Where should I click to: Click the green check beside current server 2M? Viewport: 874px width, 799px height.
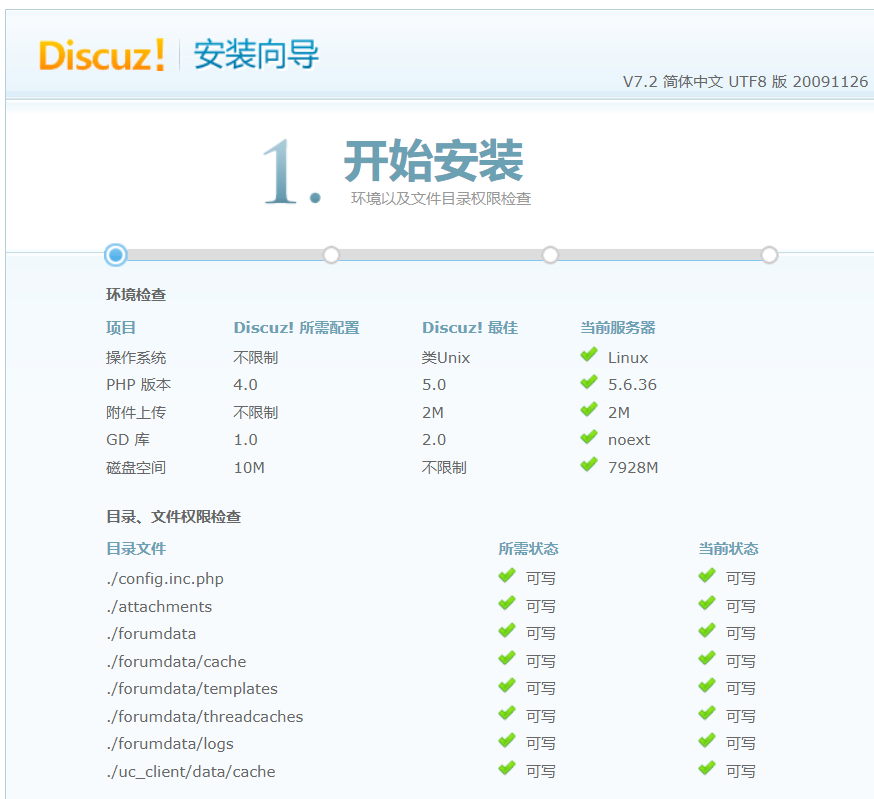click(589, 410)
